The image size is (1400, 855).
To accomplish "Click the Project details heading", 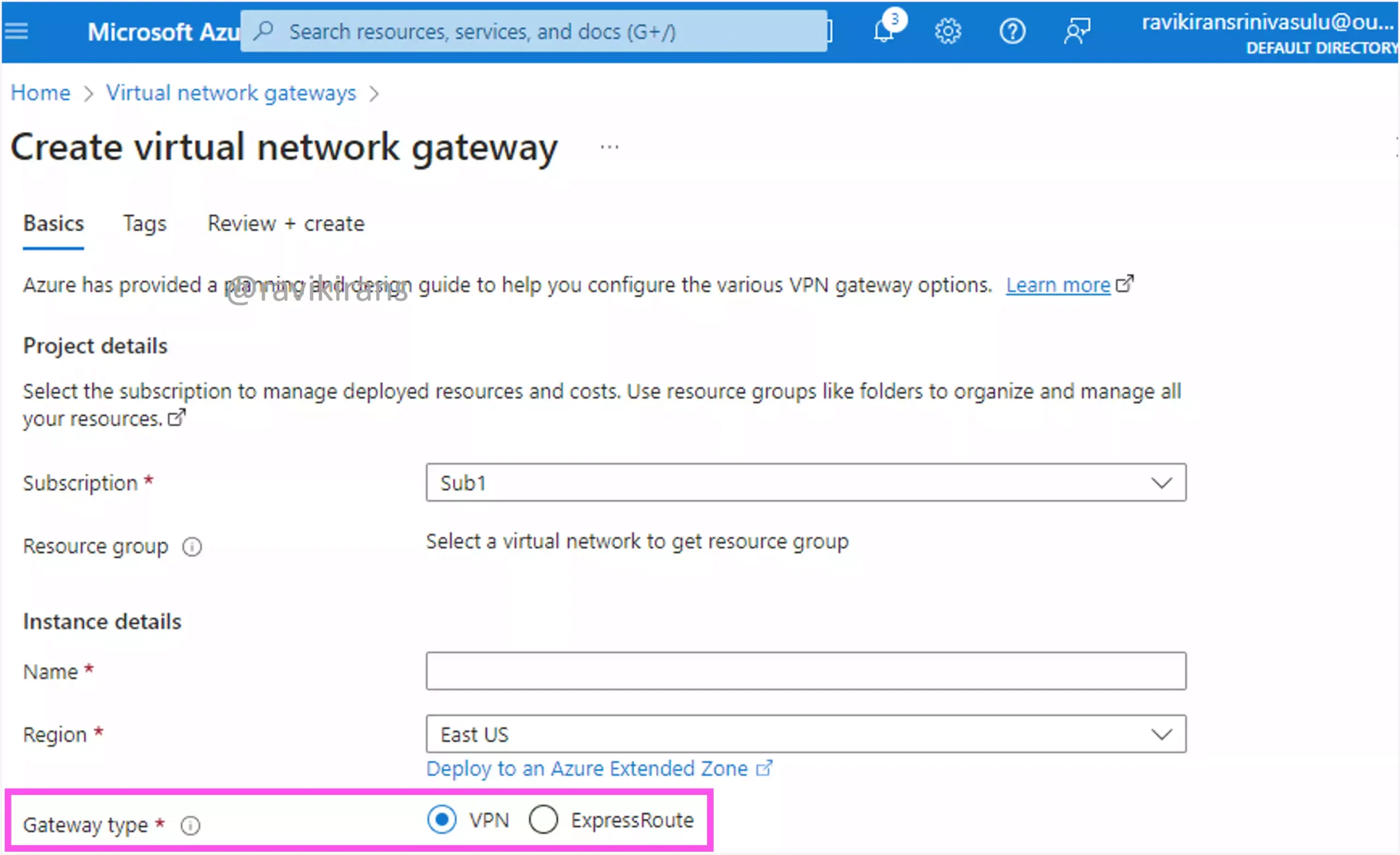I will (95, 345).
